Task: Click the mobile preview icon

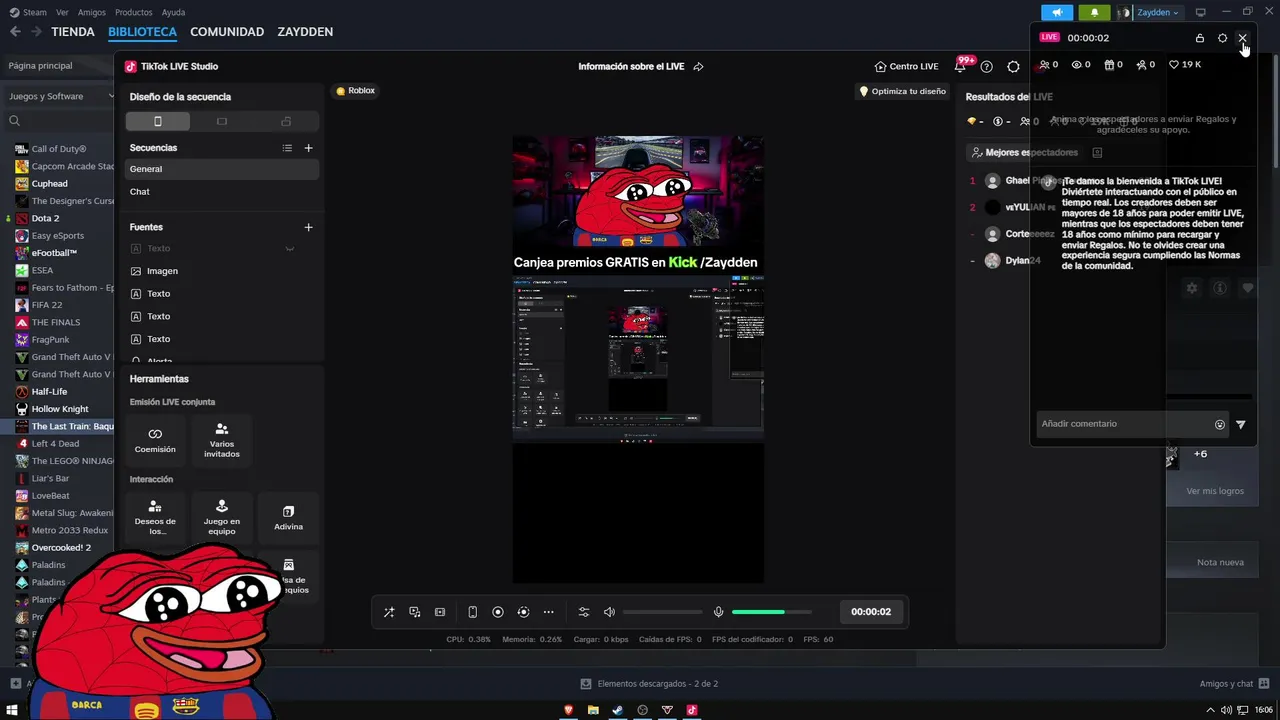Action: pos(473,612)
